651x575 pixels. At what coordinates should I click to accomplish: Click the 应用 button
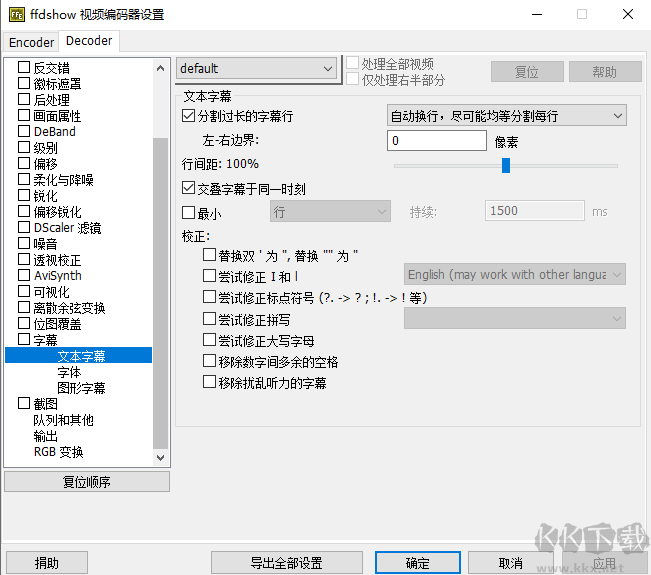click(x=604, y=563)
